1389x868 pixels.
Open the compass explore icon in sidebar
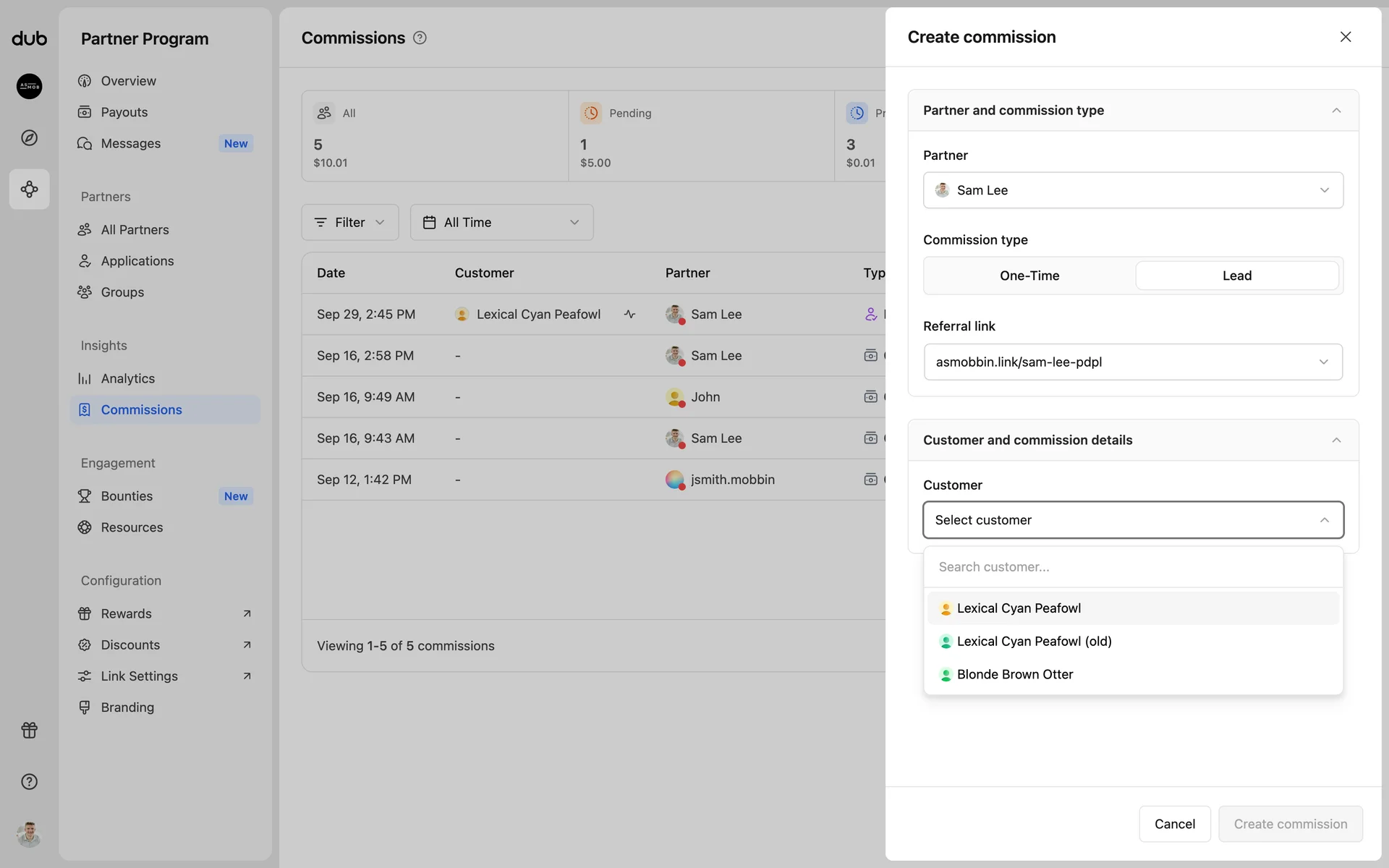[29, 137]
